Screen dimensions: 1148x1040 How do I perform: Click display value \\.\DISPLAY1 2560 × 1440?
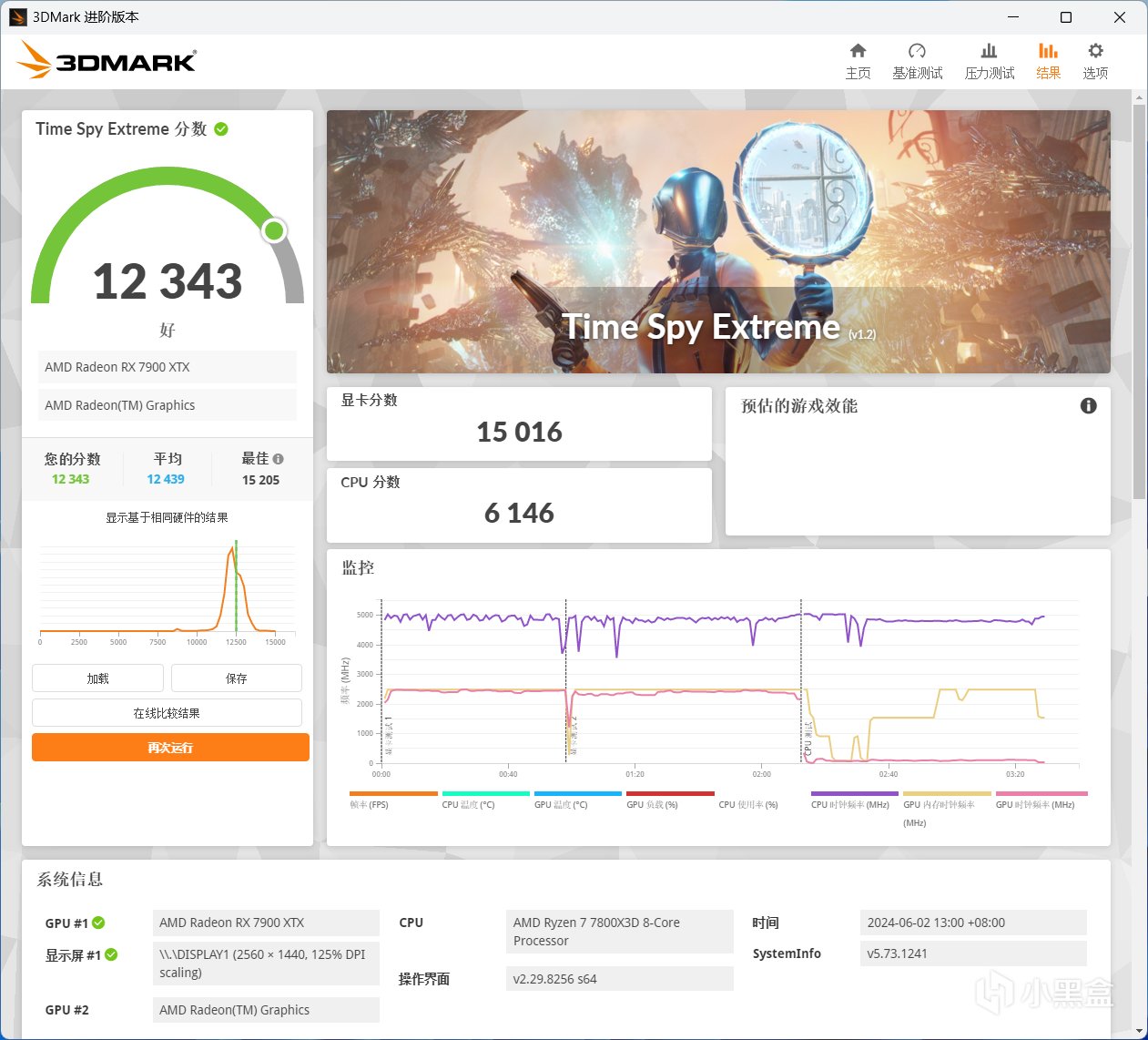click(x=266, y=964)
